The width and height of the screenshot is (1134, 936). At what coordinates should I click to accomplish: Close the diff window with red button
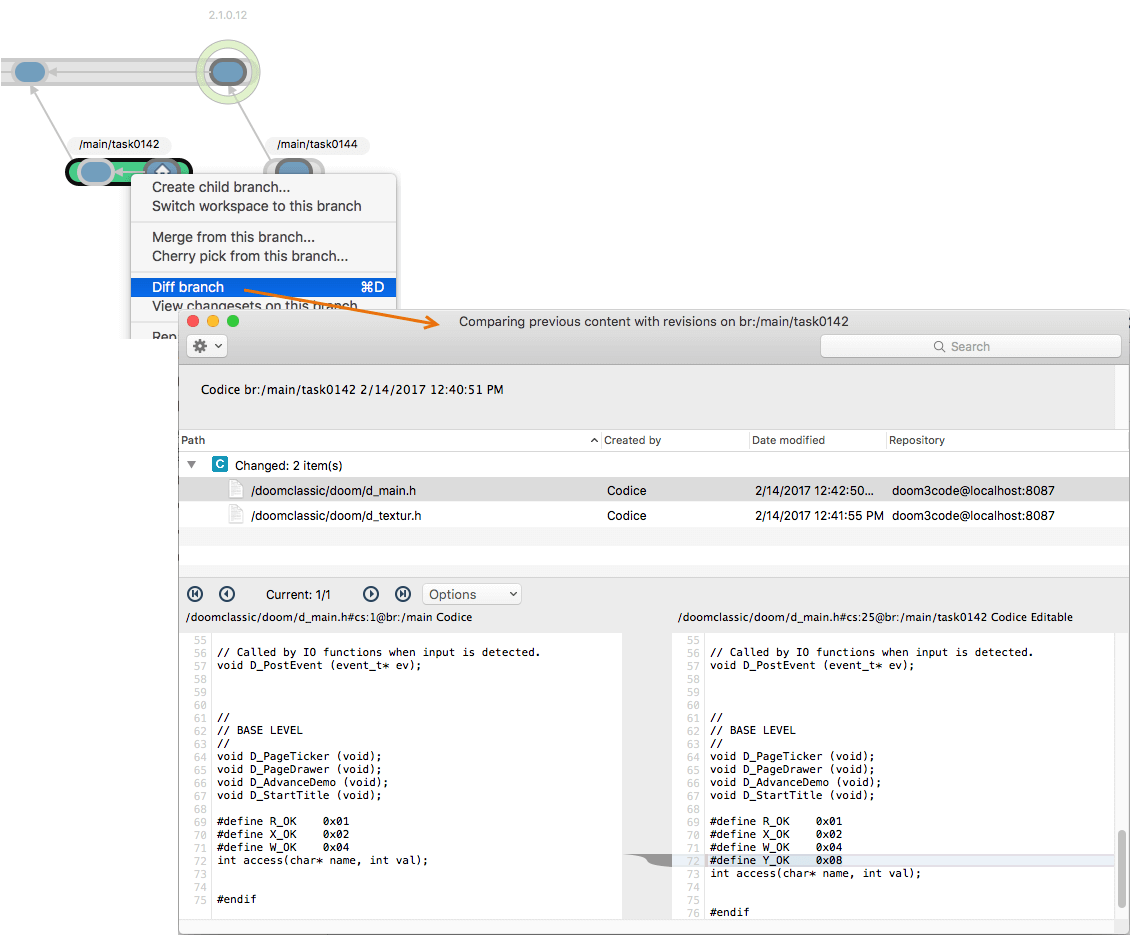click(x=193, y=321)
